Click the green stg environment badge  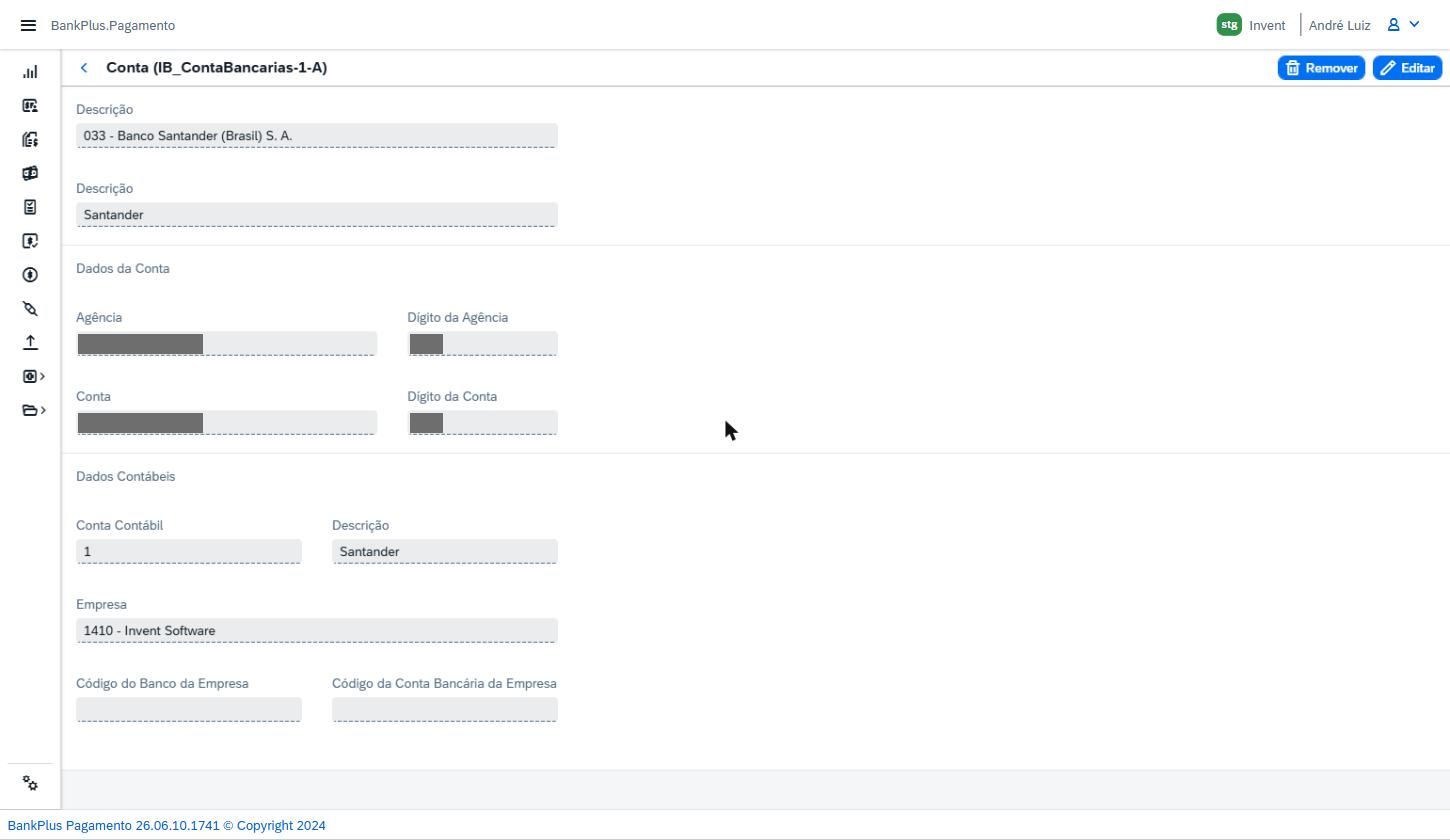1229,25
